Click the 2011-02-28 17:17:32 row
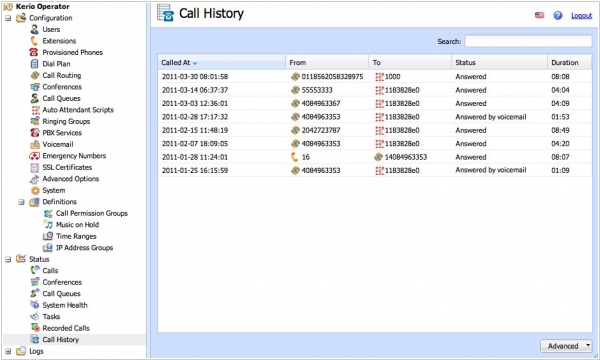The height and width of the screenshot is (360, 600). (375, 117)
